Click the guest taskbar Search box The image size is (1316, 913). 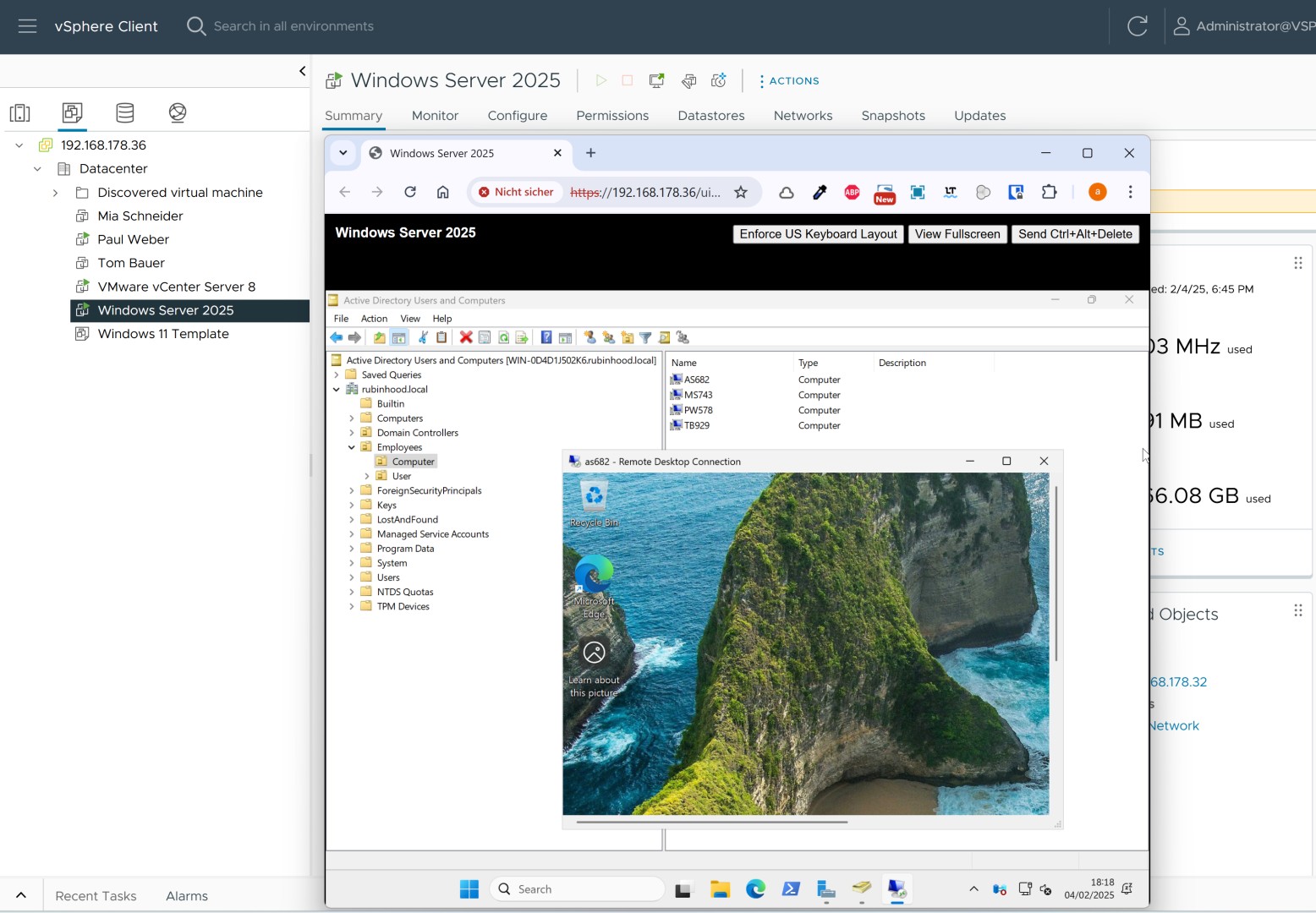[x=577, y=888]
